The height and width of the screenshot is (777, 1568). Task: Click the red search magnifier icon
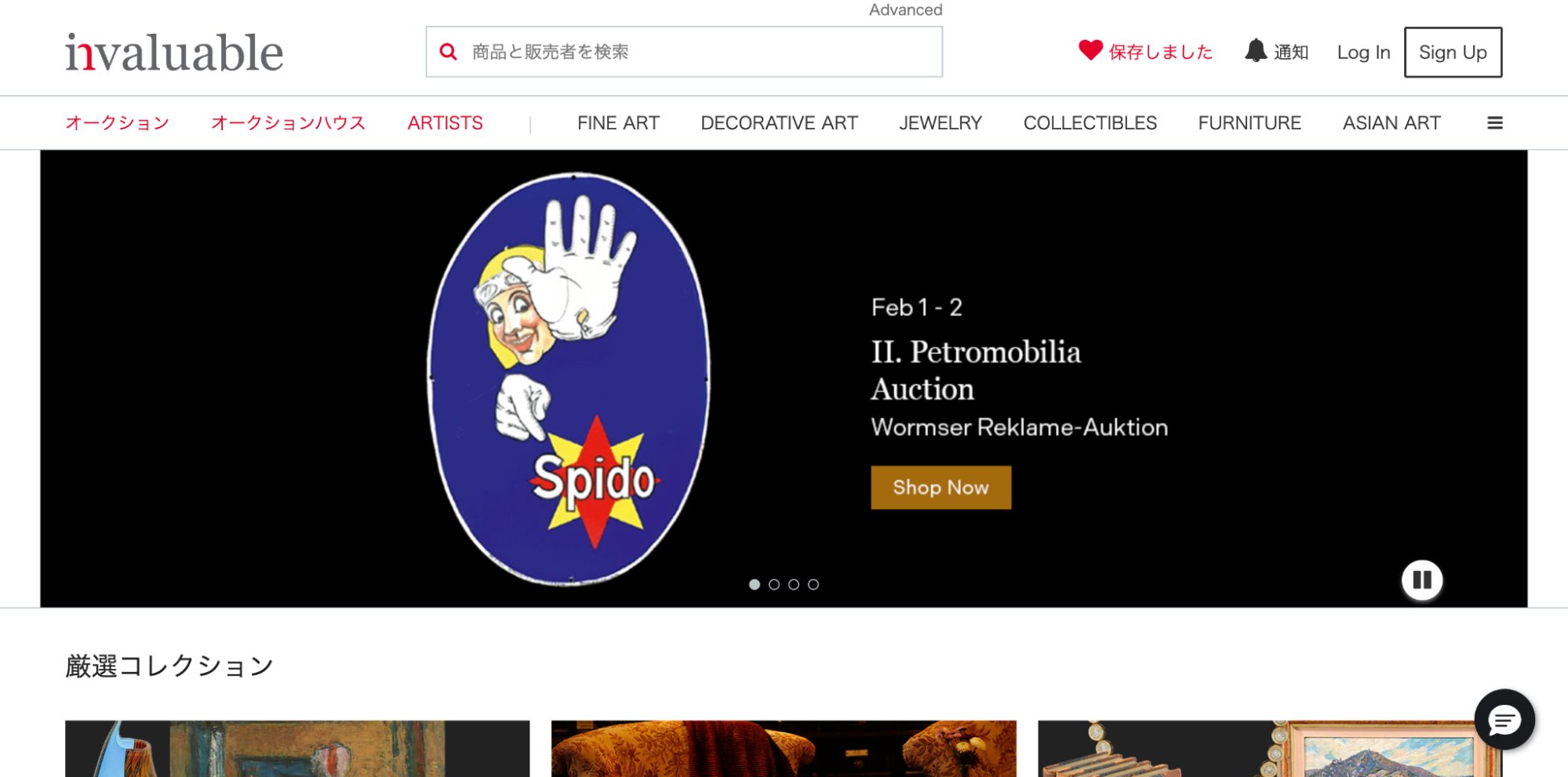click(448, 52)
